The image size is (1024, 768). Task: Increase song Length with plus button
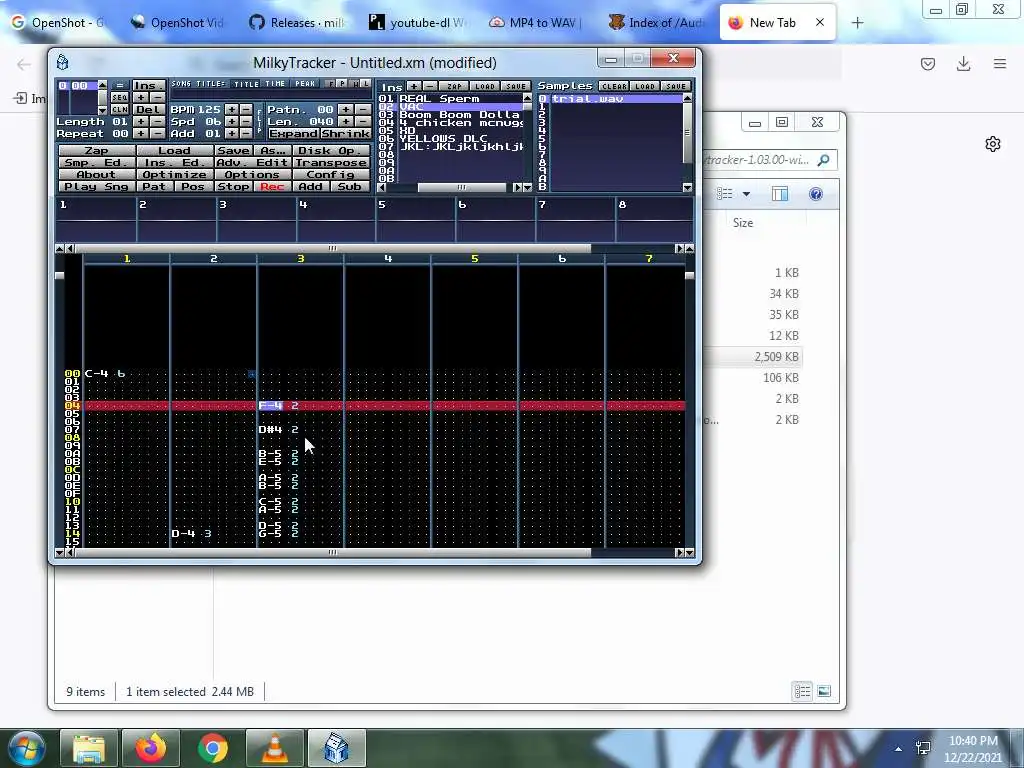coord(140,121)
